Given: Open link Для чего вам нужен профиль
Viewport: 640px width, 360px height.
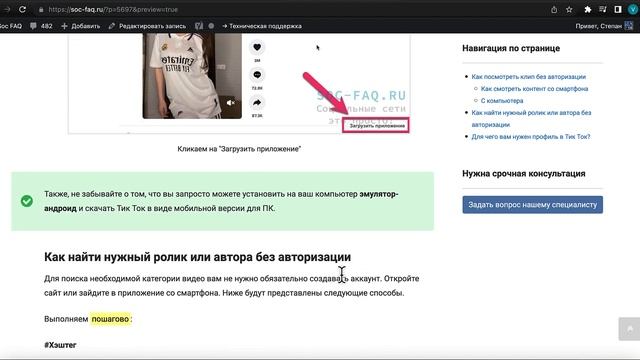Looking at the screenshot, I should [x=531, y=137].
